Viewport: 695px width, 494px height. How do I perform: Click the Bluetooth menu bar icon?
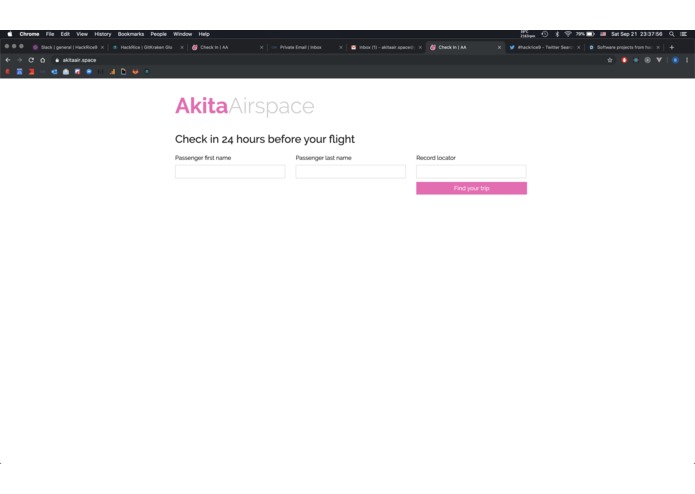point(557,34)
